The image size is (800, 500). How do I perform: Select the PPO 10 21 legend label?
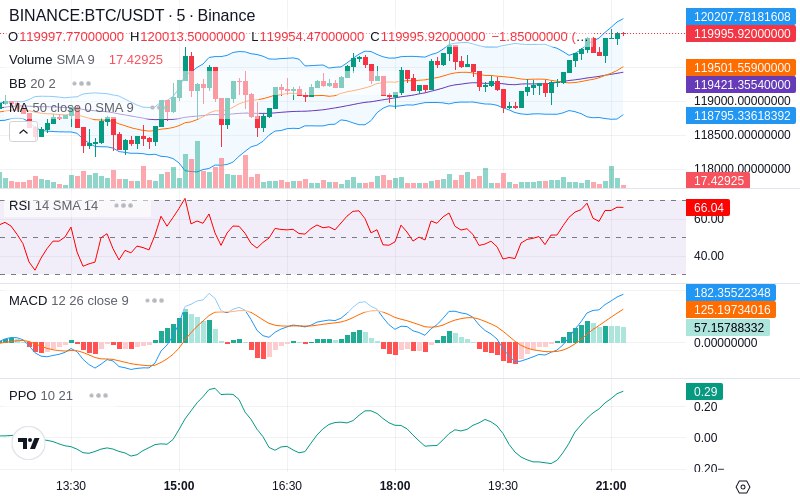41,395
